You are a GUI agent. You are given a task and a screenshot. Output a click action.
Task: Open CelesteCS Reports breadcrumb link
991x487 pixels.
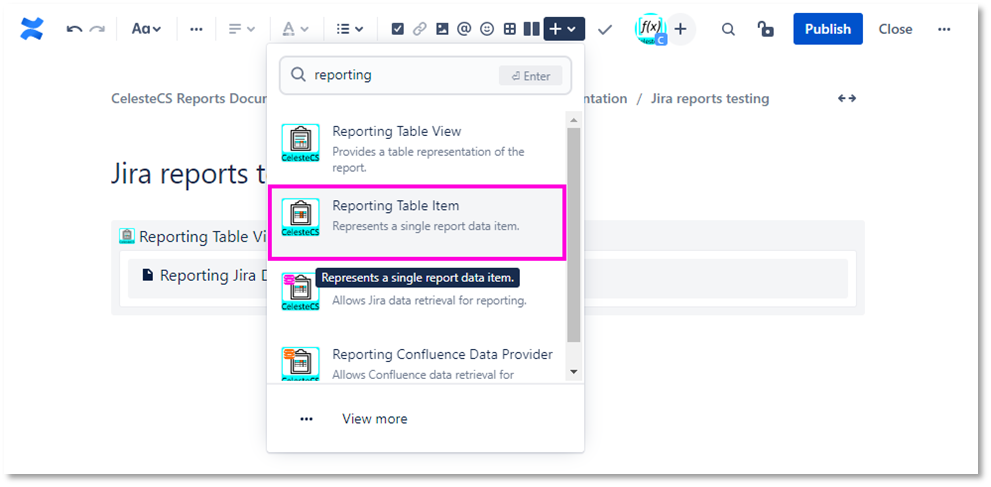(190, 99)
